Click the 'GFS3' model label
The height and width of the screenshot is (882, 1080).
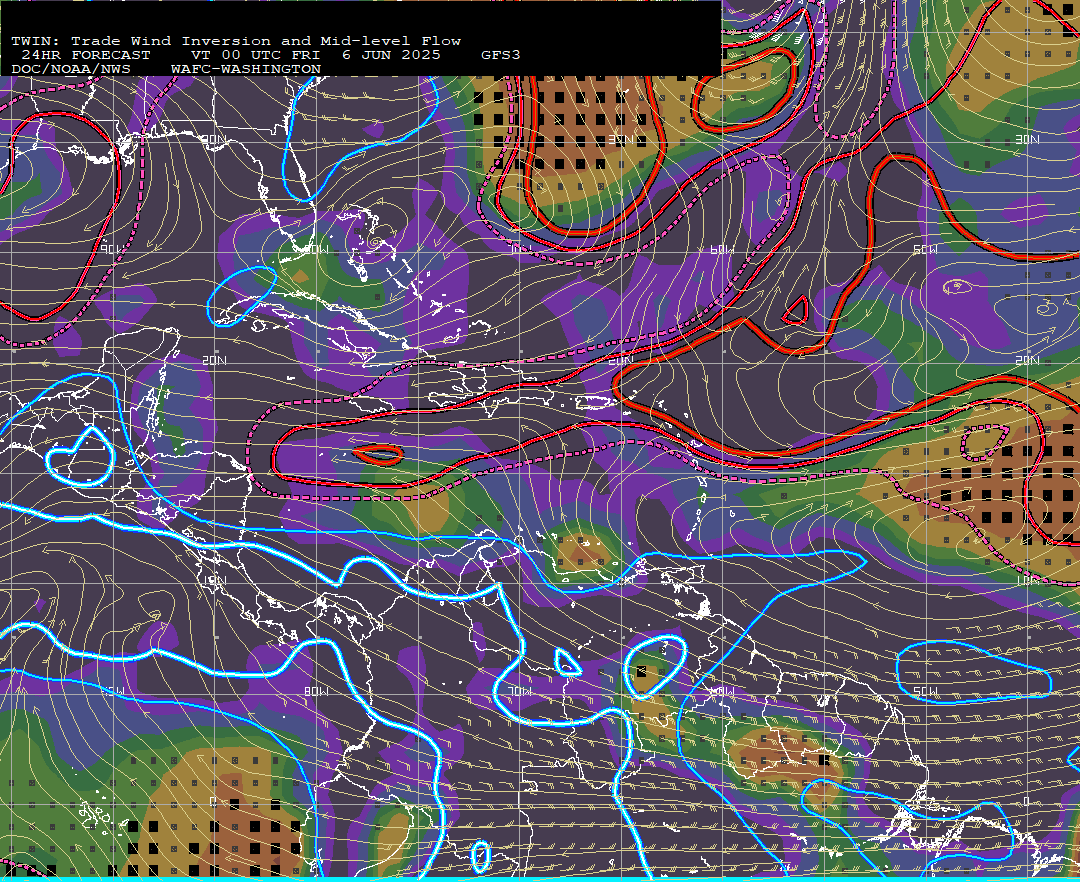(501, 55)
